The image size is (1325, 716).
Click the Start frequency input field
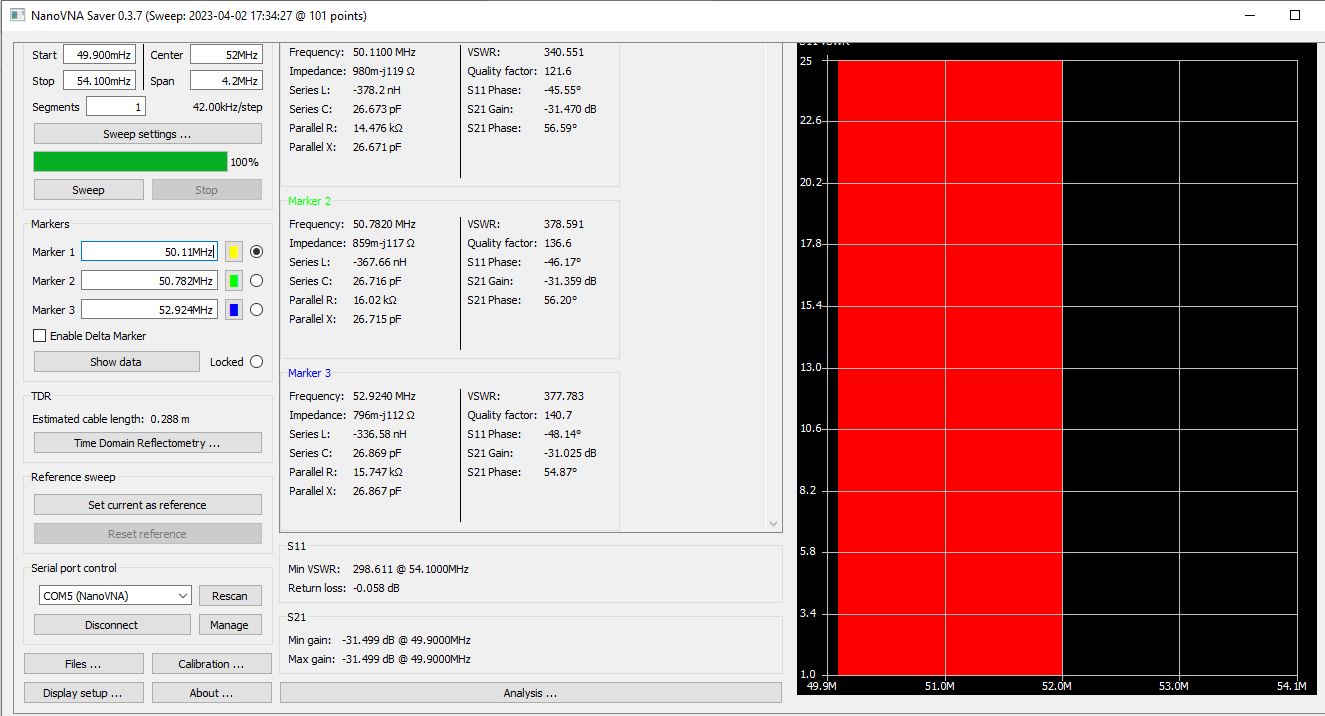click(99, 55)
